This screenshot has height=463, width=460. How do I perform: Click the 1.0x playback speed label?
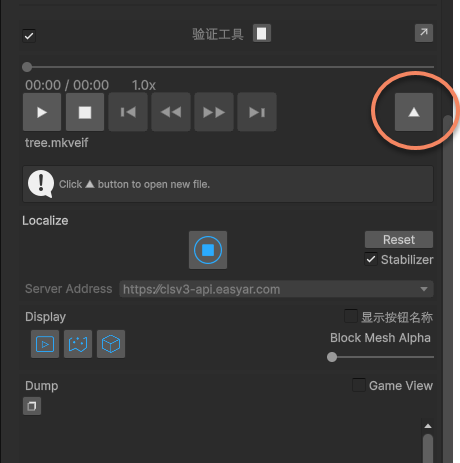[144, 85]
